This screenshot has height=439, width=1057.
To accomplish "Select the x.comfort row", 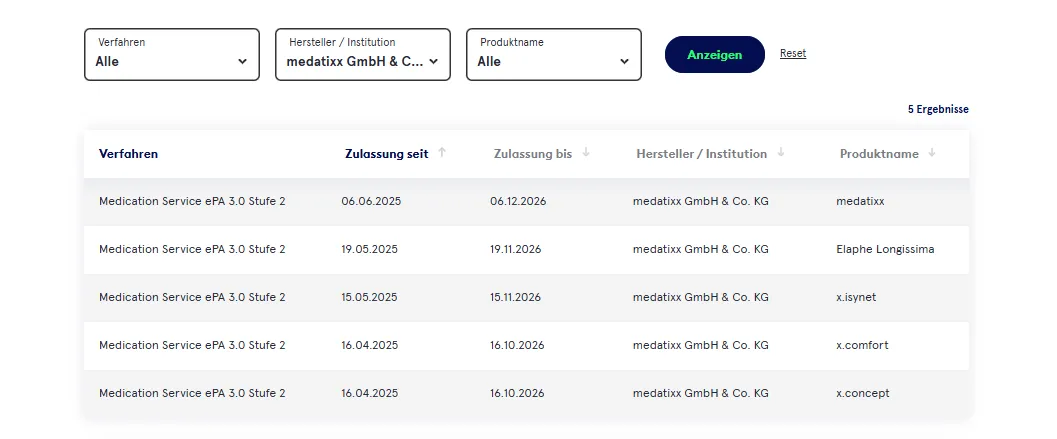I will tap(526, 345).
